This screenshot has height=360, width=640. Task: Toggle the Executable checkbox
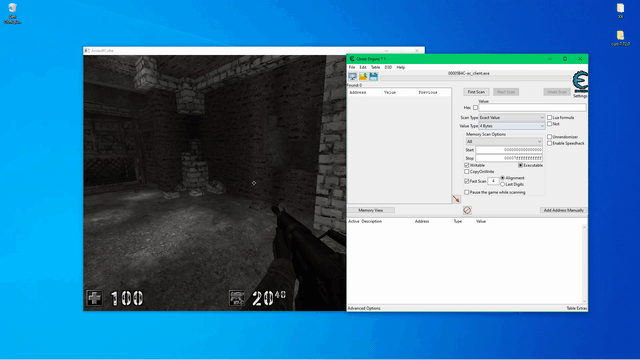[520, 165]
